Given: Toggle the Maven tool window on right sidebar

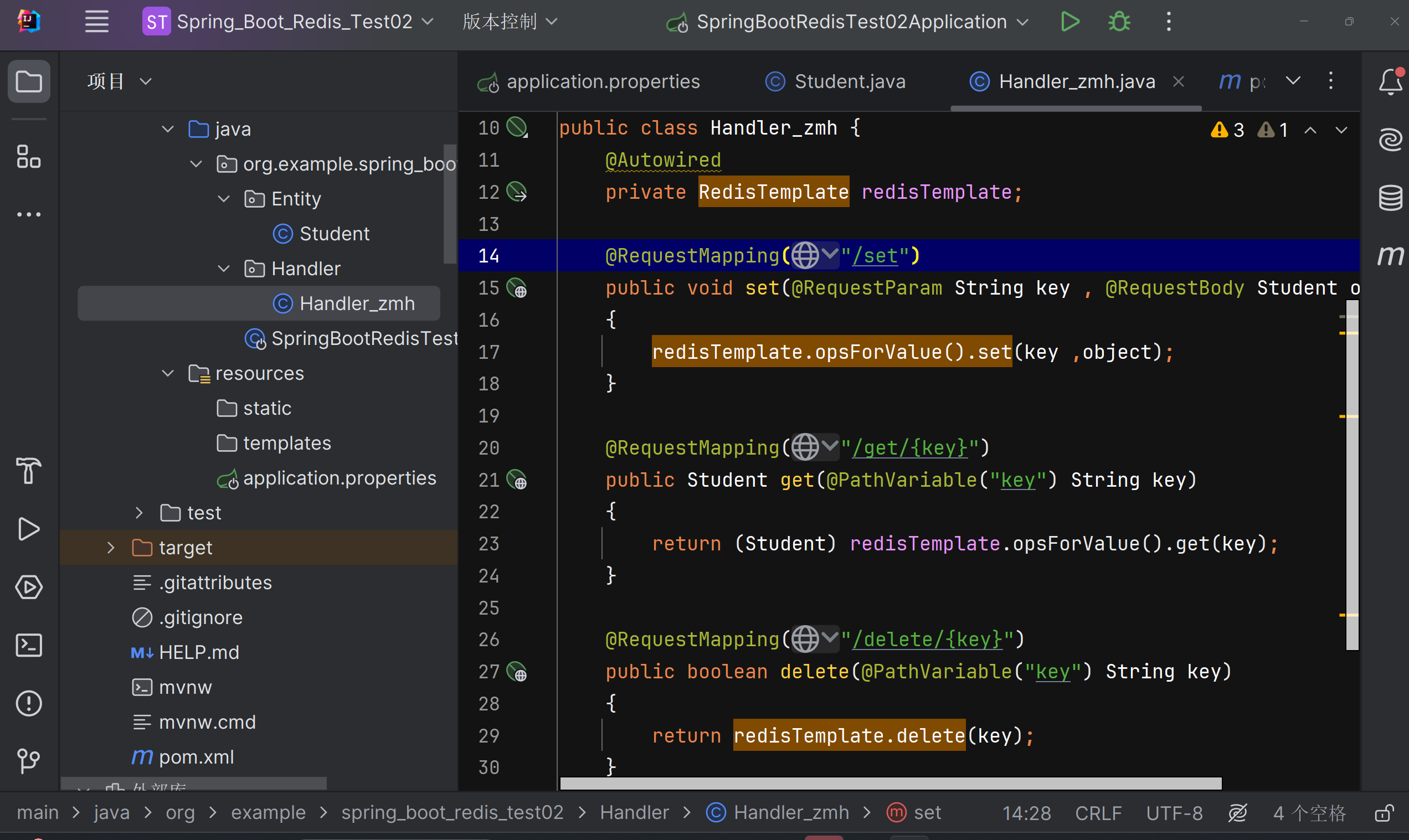Looking at the screenshot, I should click(x=1390, y=255).
